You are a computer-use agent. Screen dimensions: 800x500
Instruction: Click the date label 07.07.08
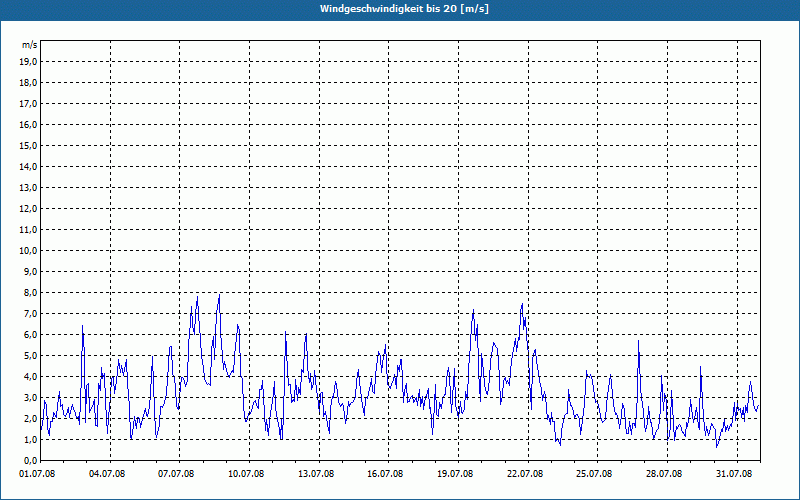176,474
